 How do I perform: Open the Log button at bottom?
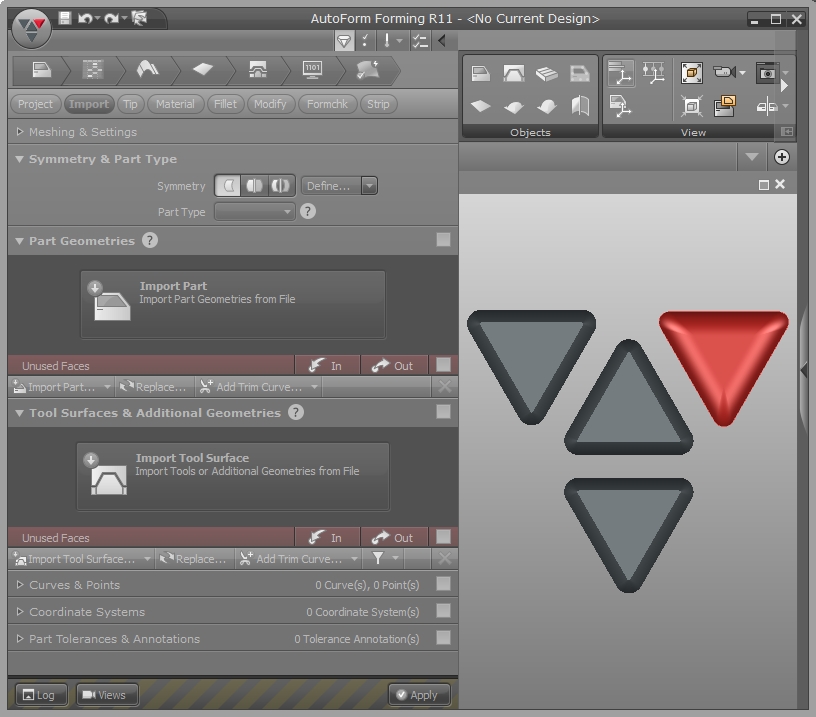point(39,695)
